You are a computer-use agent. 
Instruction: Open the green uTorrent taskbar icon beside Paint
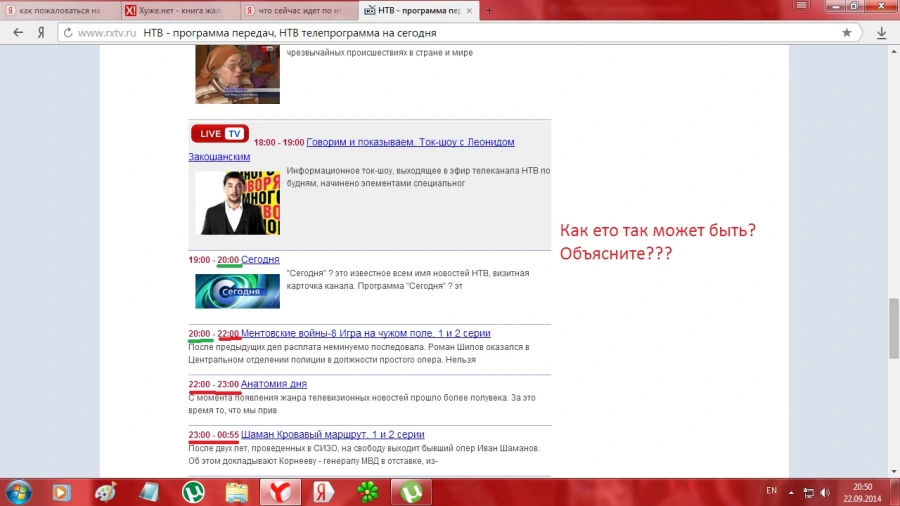(193, 492)
